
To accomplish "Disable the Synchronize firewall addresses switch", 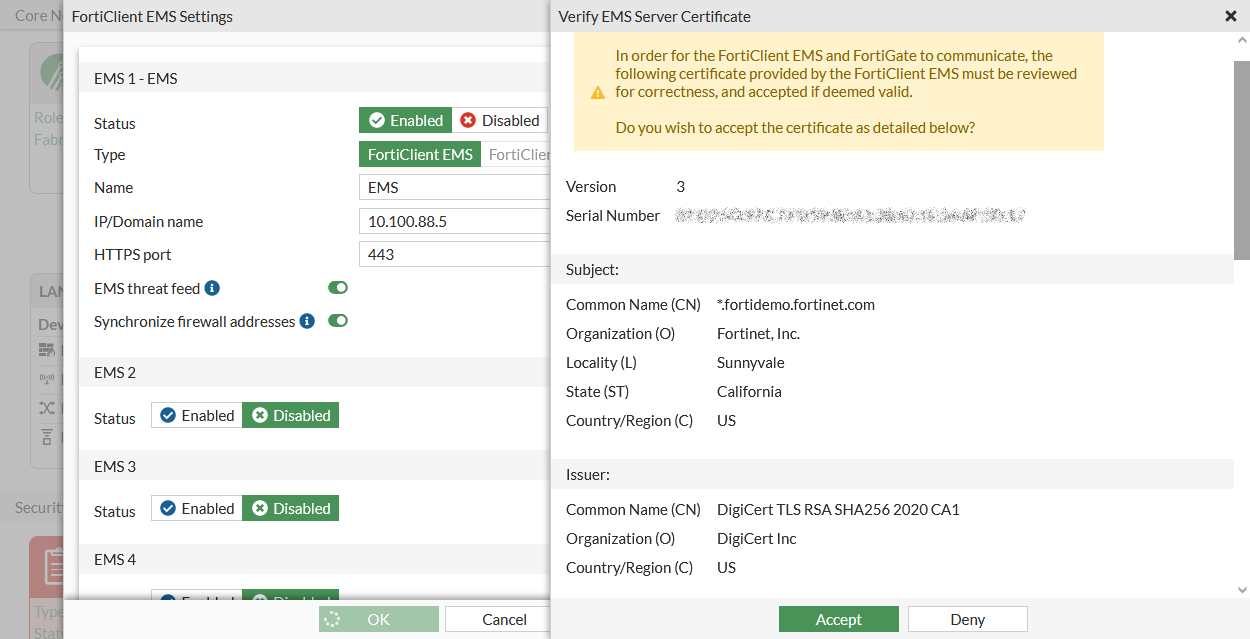I will [x=337, y=318].
